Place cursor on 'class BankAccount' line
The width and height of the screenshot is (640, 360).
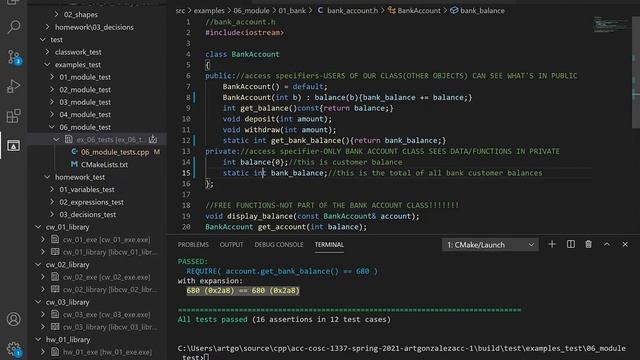click(x=242, y=54)
